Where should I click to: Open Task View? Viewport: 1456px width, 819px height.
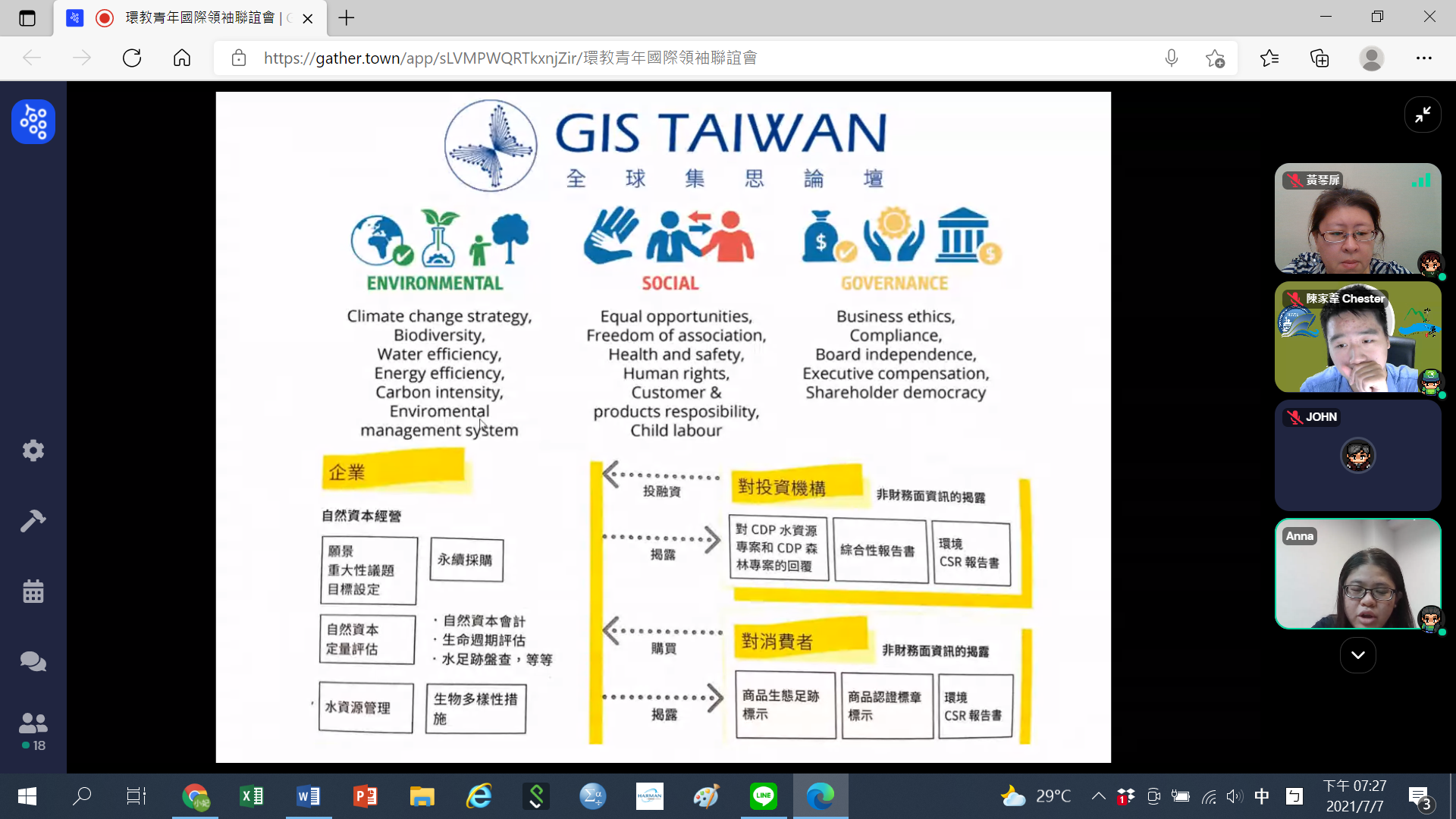pyautogui.click(x=136, y=796)
